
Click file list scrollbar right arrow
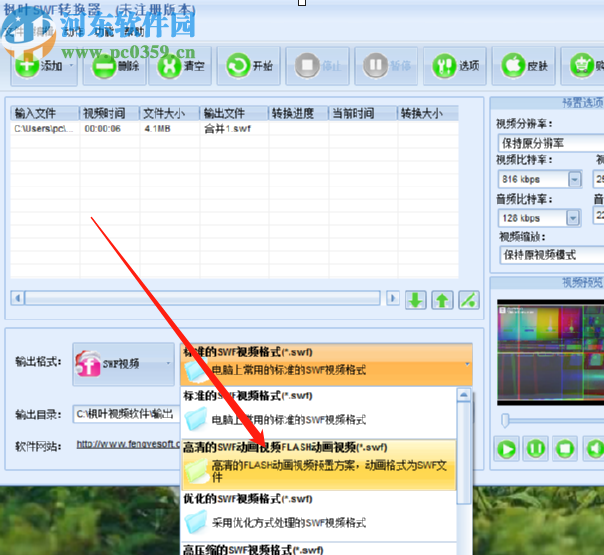[x=393, y=298]
